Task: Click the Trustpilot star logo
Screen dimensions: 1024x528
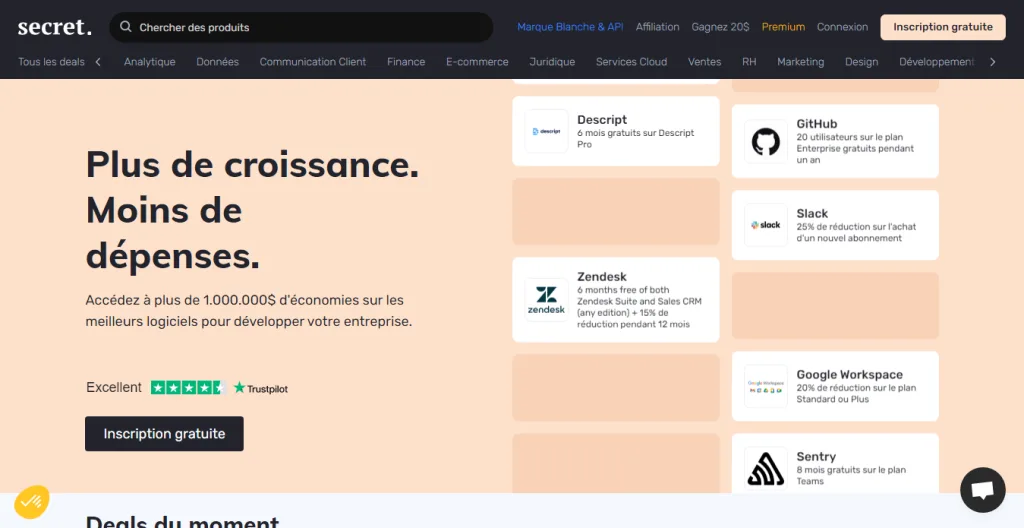Action: point(261,388)
